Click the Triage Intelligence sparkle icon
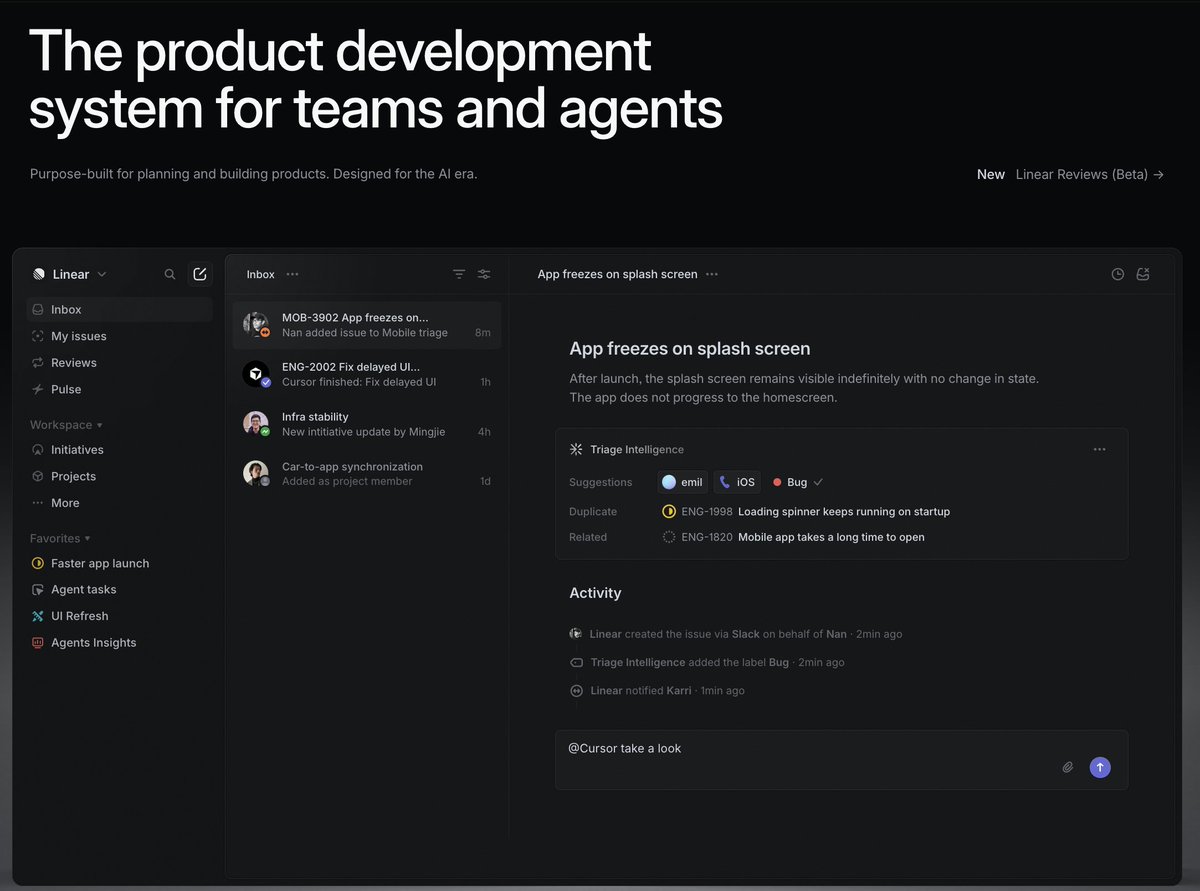The image size is (1200, 891). click(x=576, y=450)
